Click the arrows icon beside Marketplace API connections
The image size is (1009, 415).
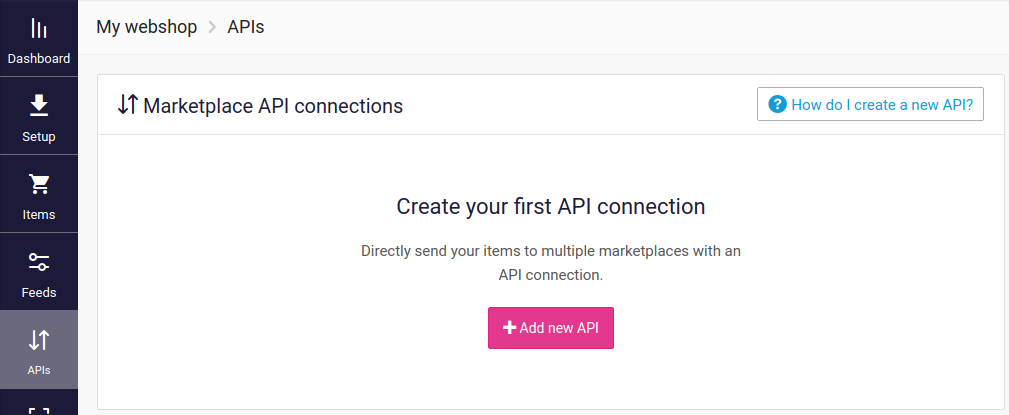pos(127,104)
